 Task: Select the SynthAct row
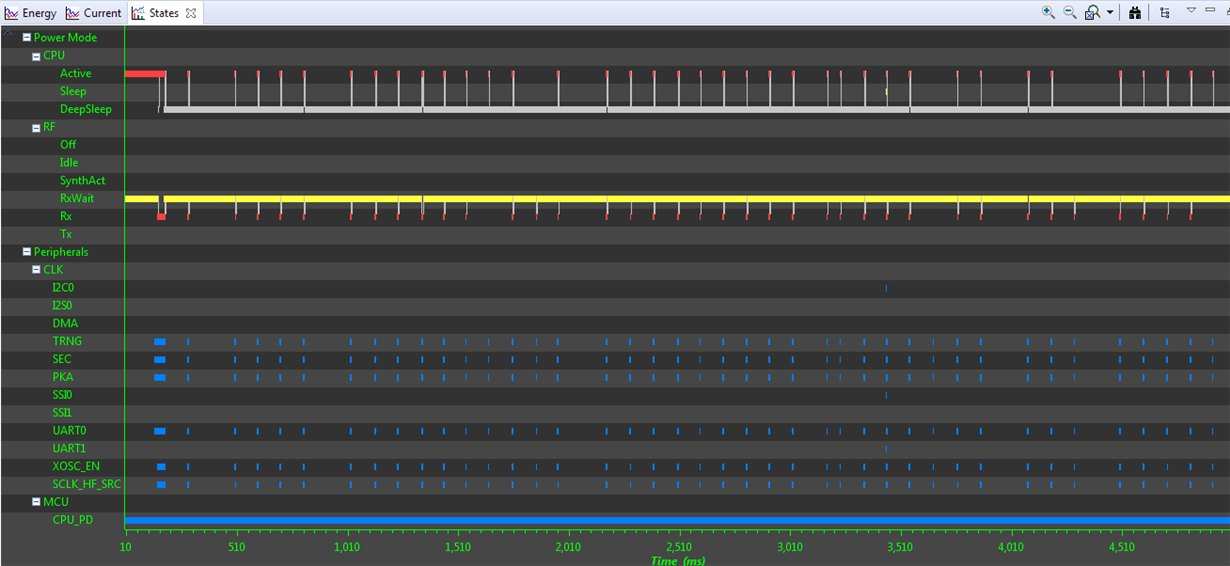tap(82, 181)
